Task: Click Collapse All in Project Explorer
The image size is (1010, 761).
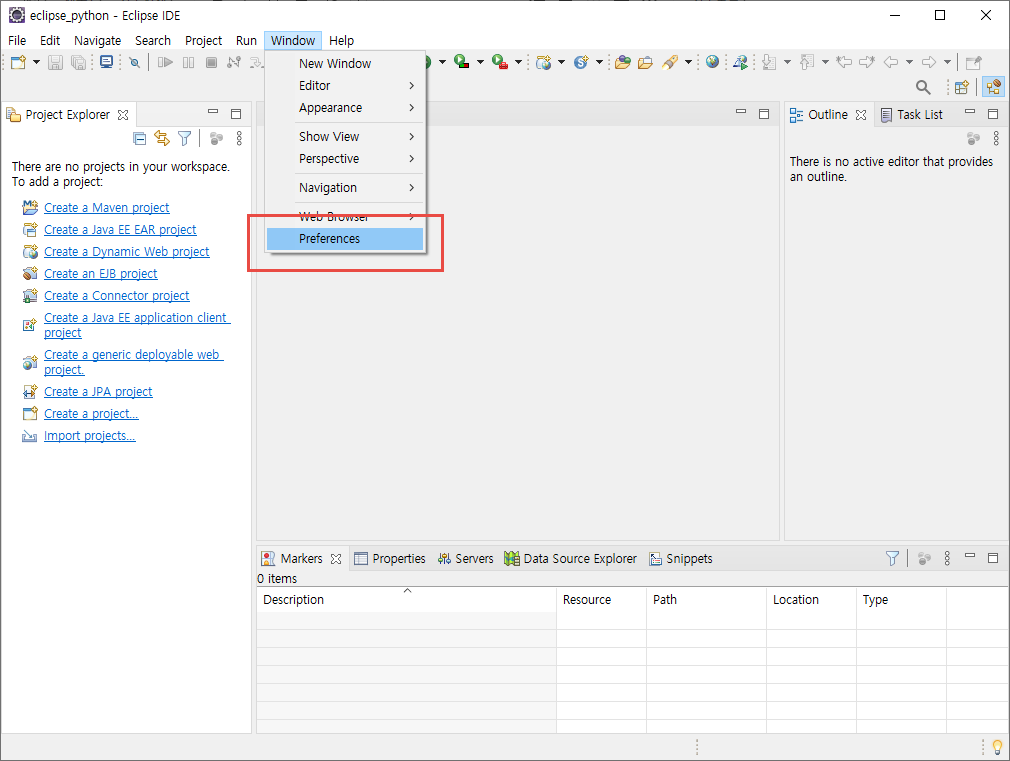Action: 140,138
